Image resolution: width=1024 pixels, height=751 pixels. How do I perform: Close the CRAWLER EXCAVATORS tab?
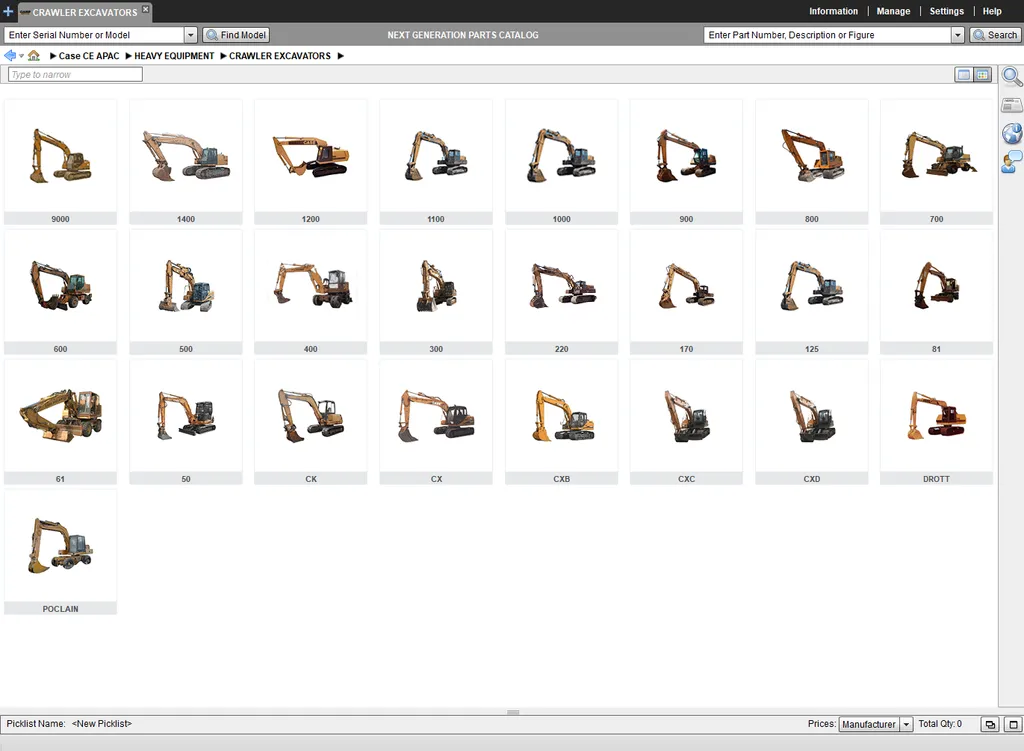[x=146, y=8]
